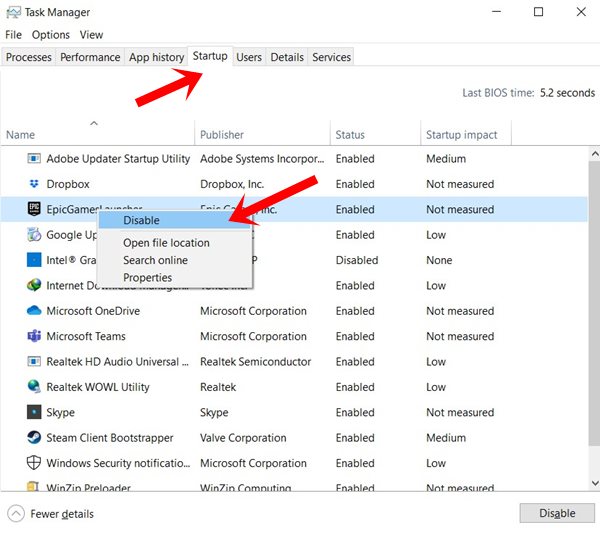Viewport: 600px width, 535px height.
Task: Select the Microsoft Teams row name
Action: point(86,336)
